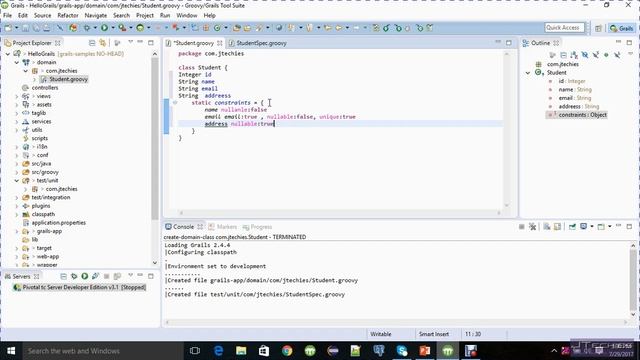Toggle alphabetical Sort in Outline view
This screenshot has height=360, width=640.
574,55
